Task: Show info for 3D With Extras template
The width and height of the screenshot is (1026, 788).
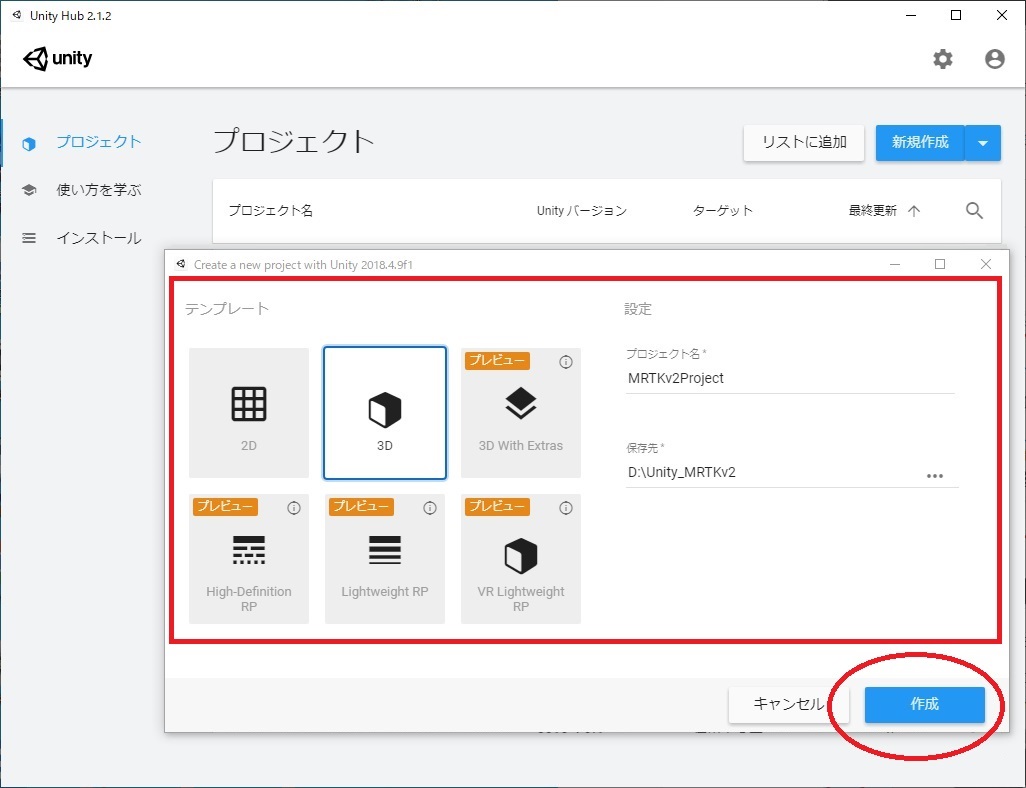Action: (x=566, y=362)
